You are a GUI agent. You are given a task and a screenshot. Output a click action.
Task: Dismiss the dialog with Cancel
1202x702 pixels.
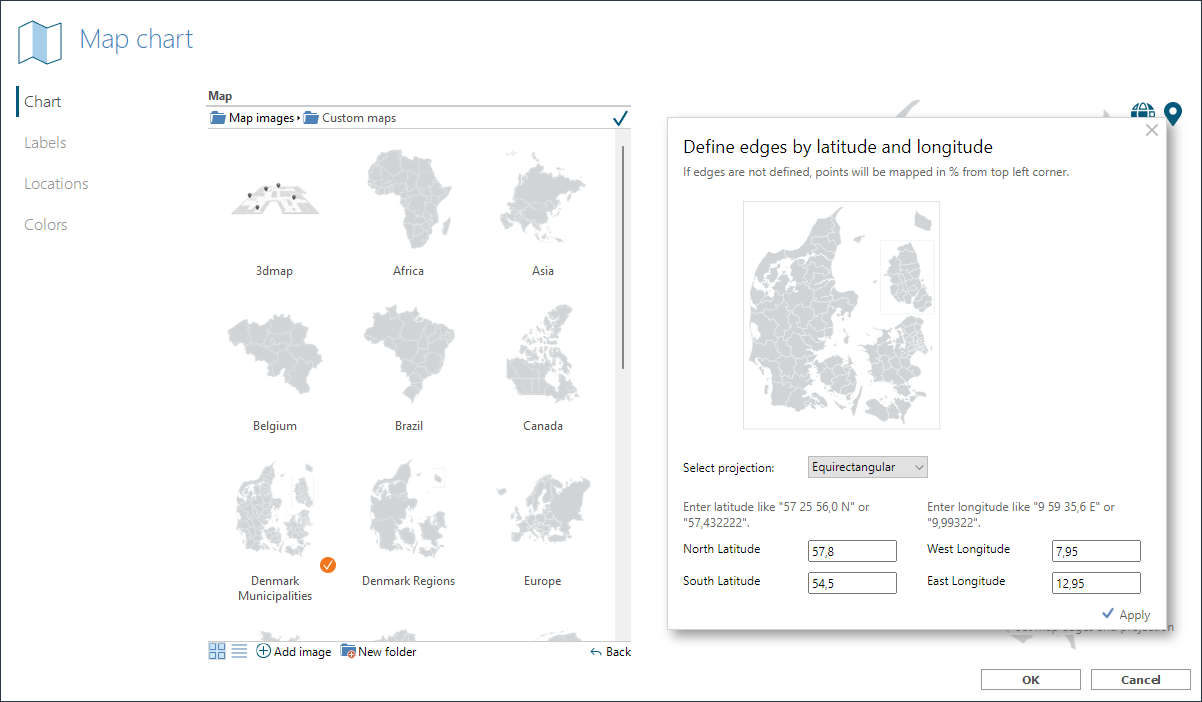1139,679
